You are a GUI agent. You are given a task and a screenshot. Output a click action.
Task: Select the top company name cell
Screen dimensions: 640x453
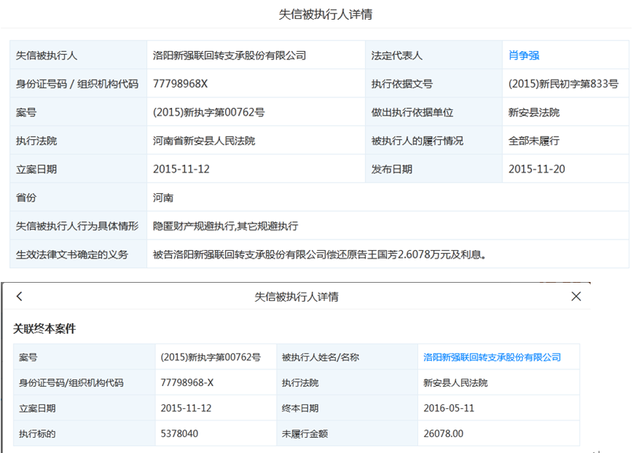(256, 55)
